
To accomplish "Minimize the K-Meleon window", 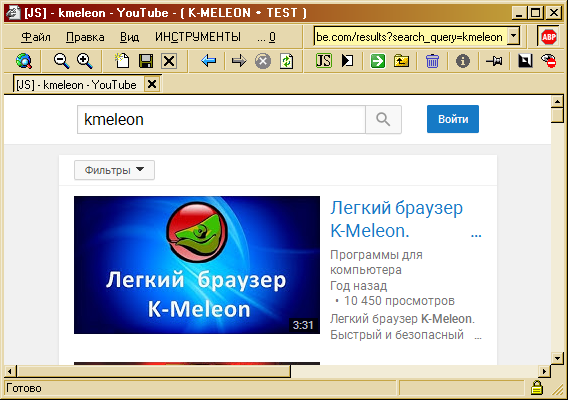I will tap(519, 13).
